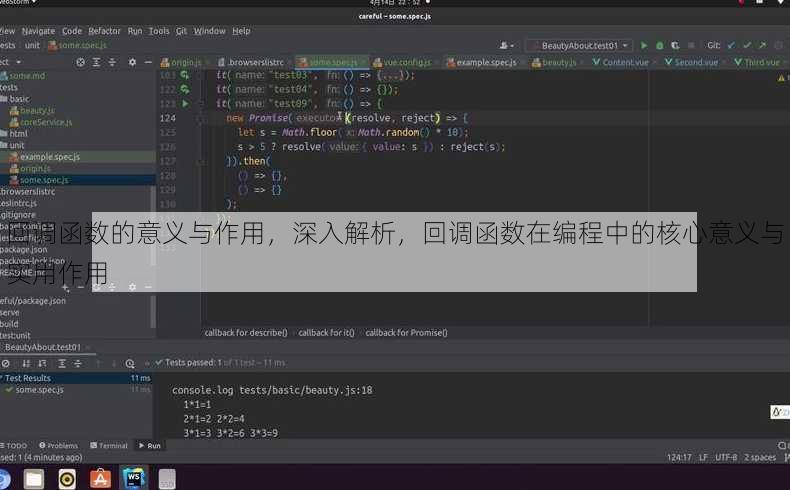Select some.spec.js in Test Results

click(39, 390)
